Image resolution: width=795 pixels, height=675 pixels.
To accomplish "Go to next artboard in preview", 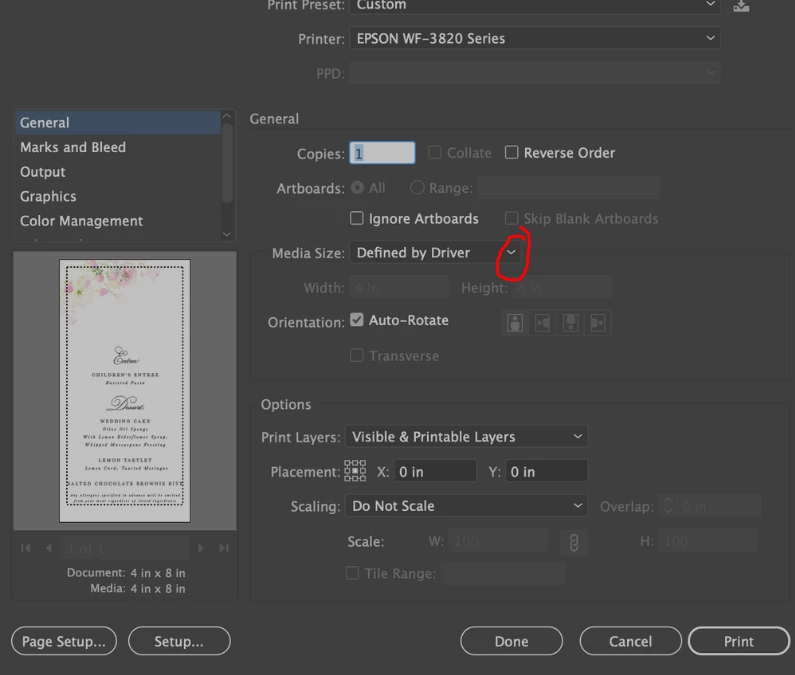I will 201,548.
